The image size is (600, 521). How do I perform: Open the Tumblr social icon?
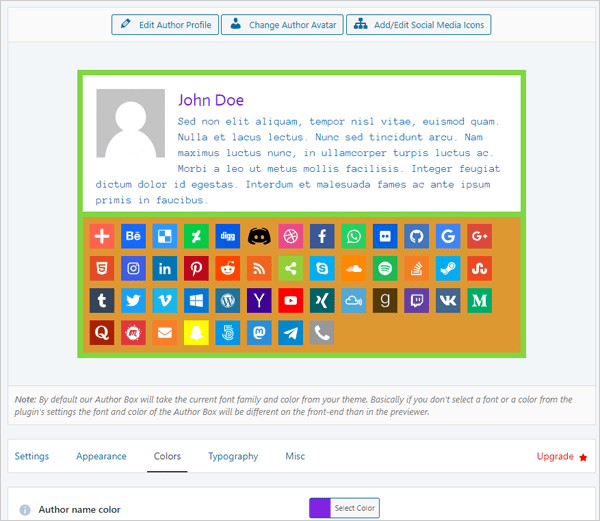pos(102,301)
